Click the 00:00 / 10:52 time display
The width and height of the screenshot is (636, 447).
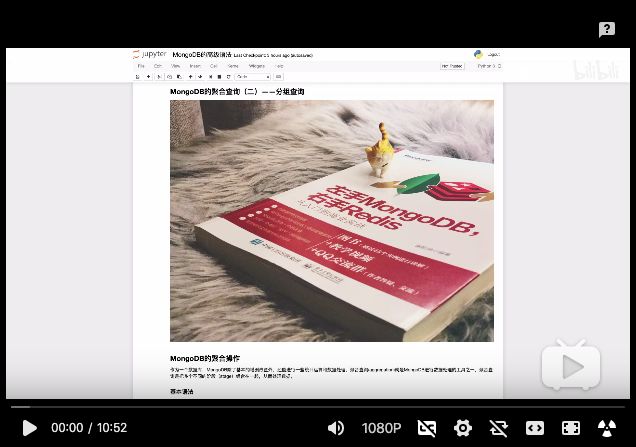89,428
